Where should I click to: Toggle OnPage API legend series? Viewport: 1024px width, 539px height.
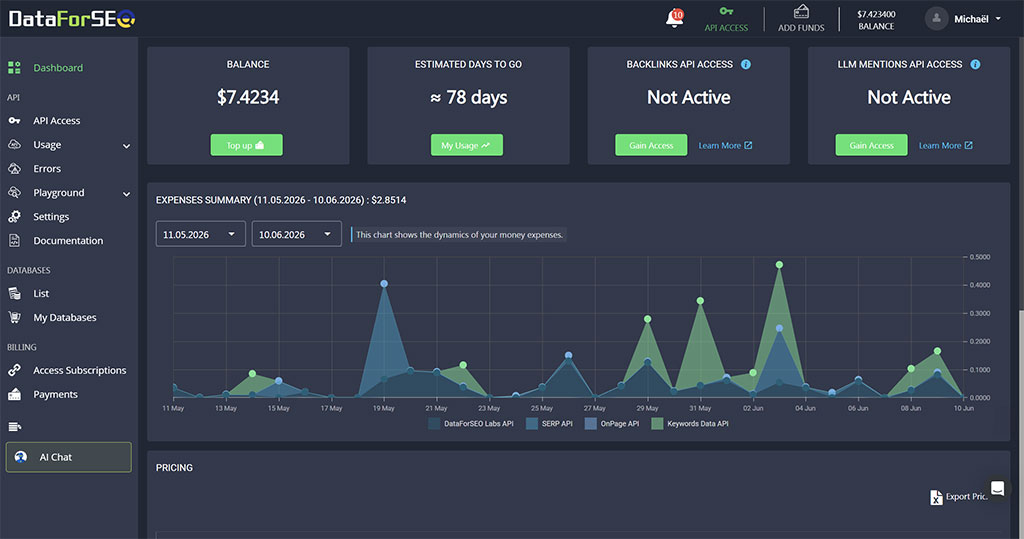pyautogui.click(x=612, y=423)
